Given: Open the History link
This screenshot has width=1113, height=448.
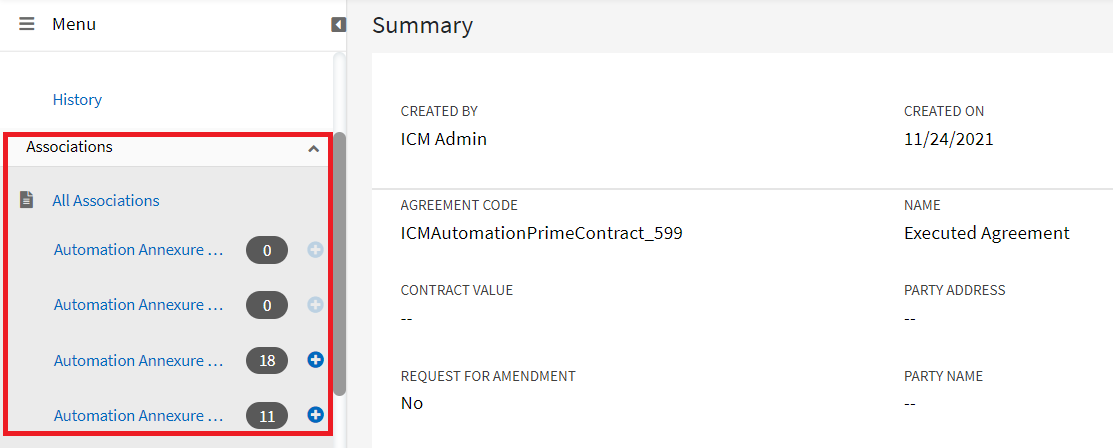Looking at the screenshot, I should tap(77, 100).
